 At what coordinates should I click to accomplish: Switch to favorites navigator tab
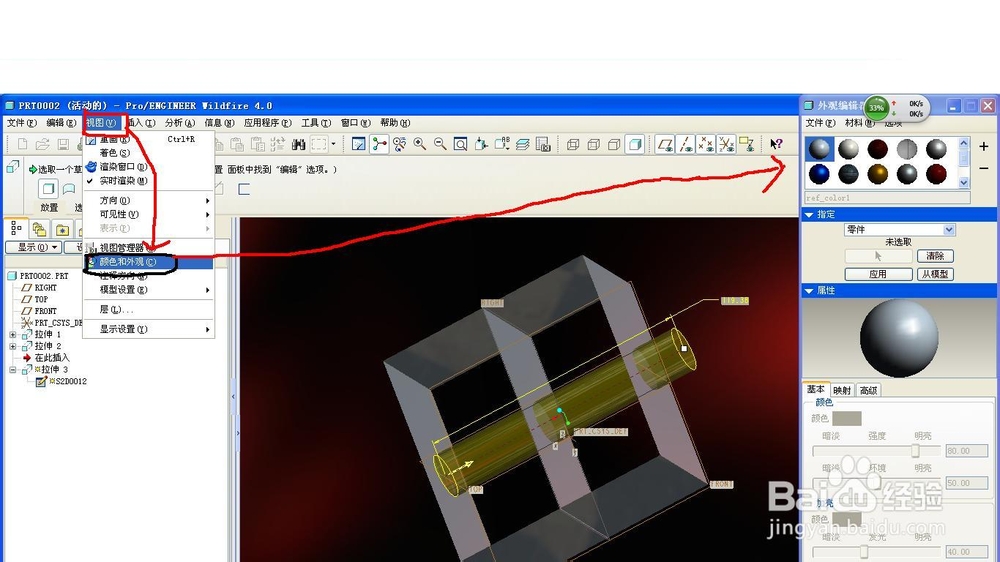pos(62,229)
